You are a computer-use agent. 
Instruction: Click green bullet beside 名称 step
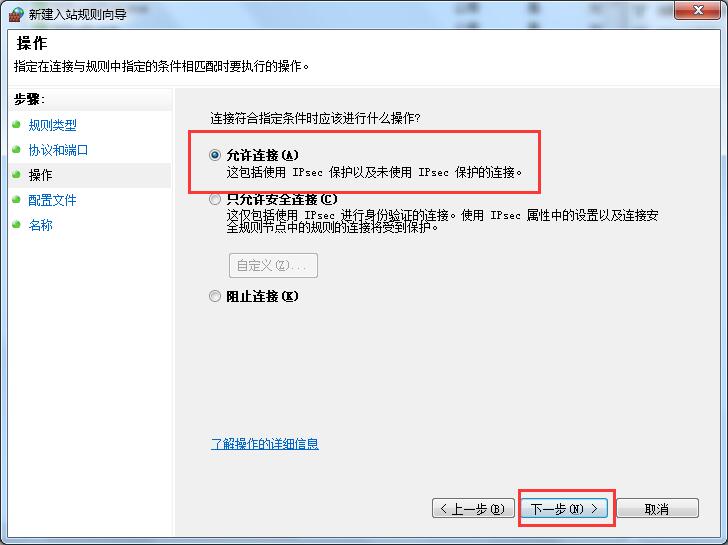coord(17,225)
